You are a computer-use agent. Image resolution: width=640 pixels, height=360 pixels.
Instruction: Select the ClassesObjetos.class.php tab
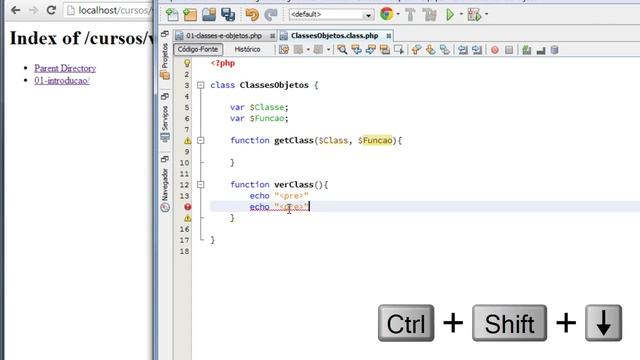point(334,36)
